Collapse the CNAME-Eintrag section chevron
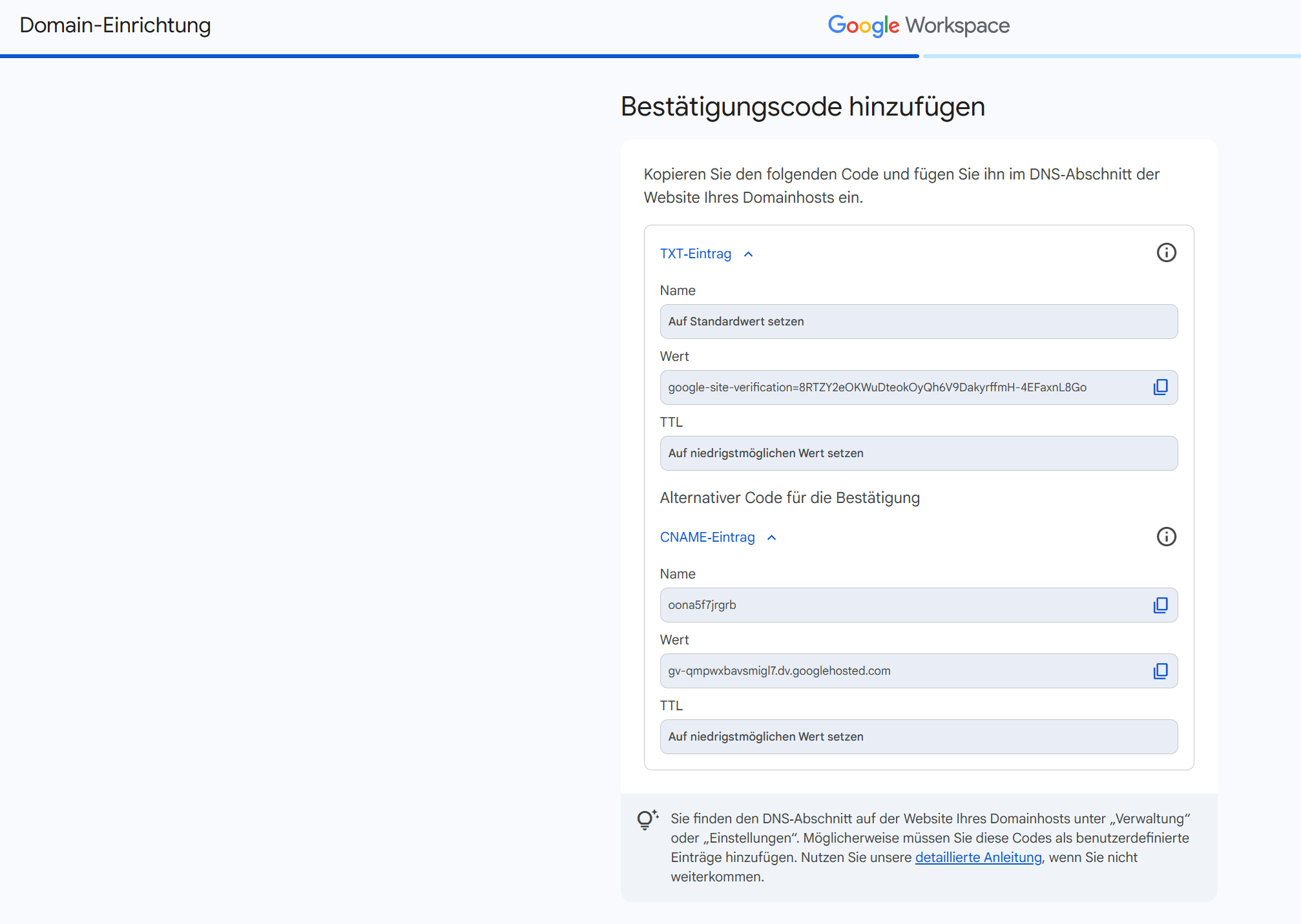The width and height of the screenshot is (1301, 924). 772,538
